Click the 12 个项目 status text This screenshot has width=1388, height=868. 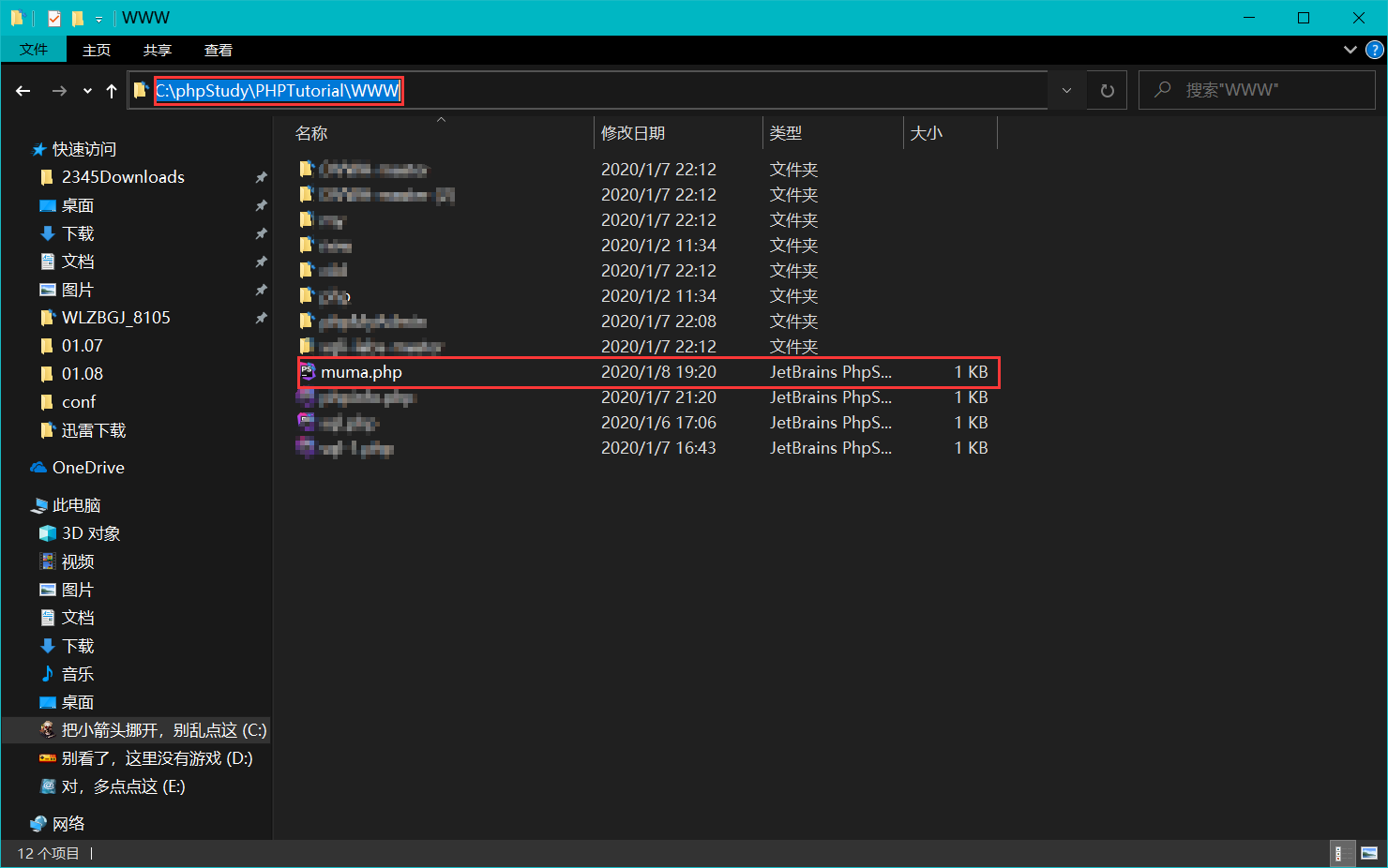click(49, 854)
